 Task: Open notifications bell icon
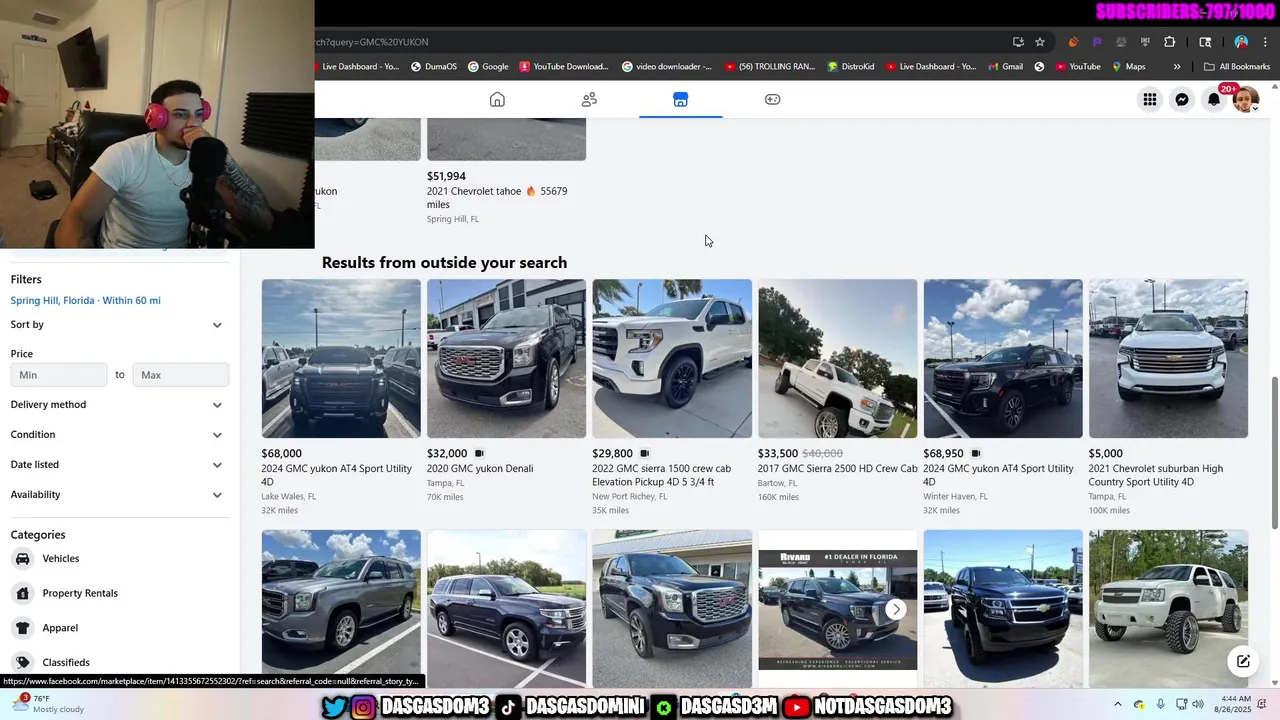point(1214,99)
